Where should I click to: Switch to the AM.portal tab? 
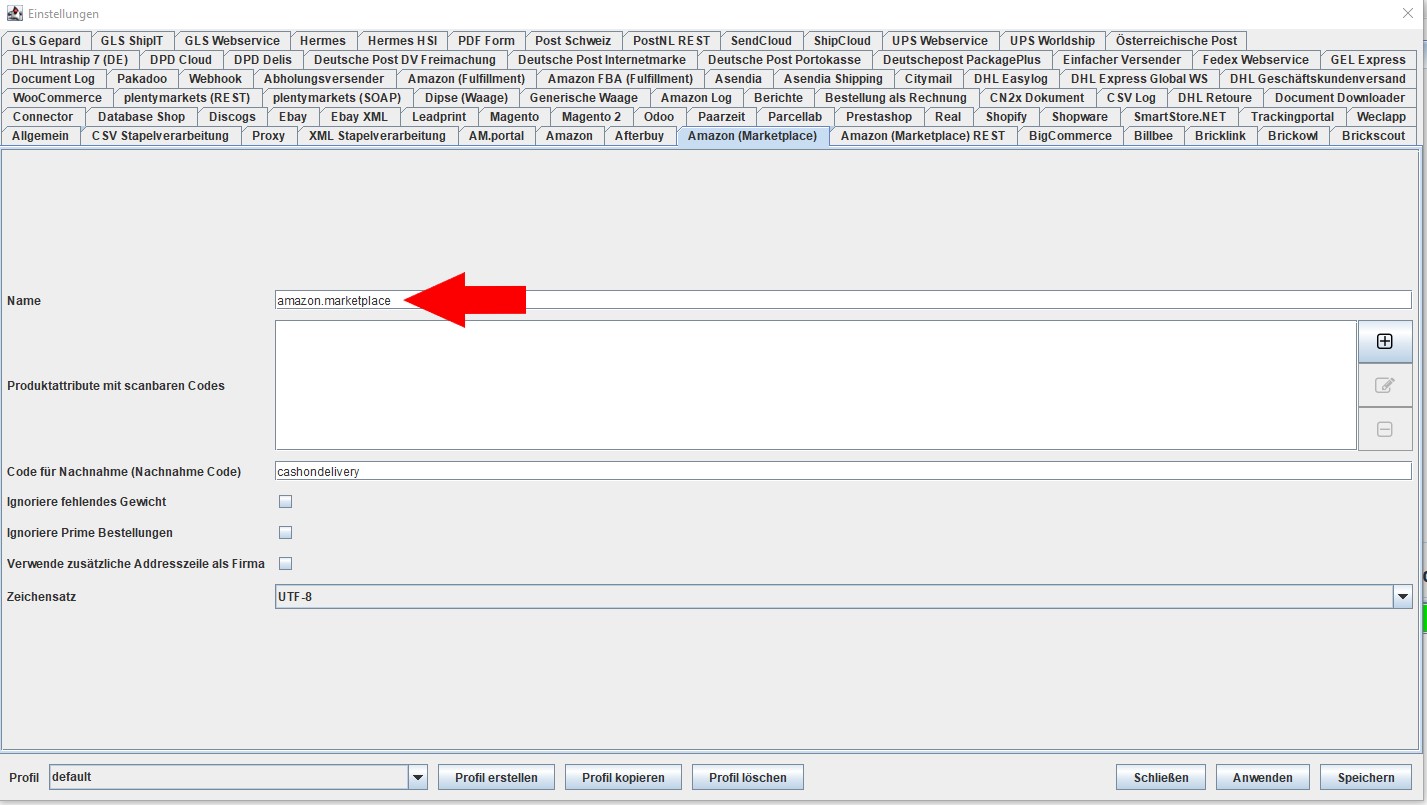pos(496,136)
